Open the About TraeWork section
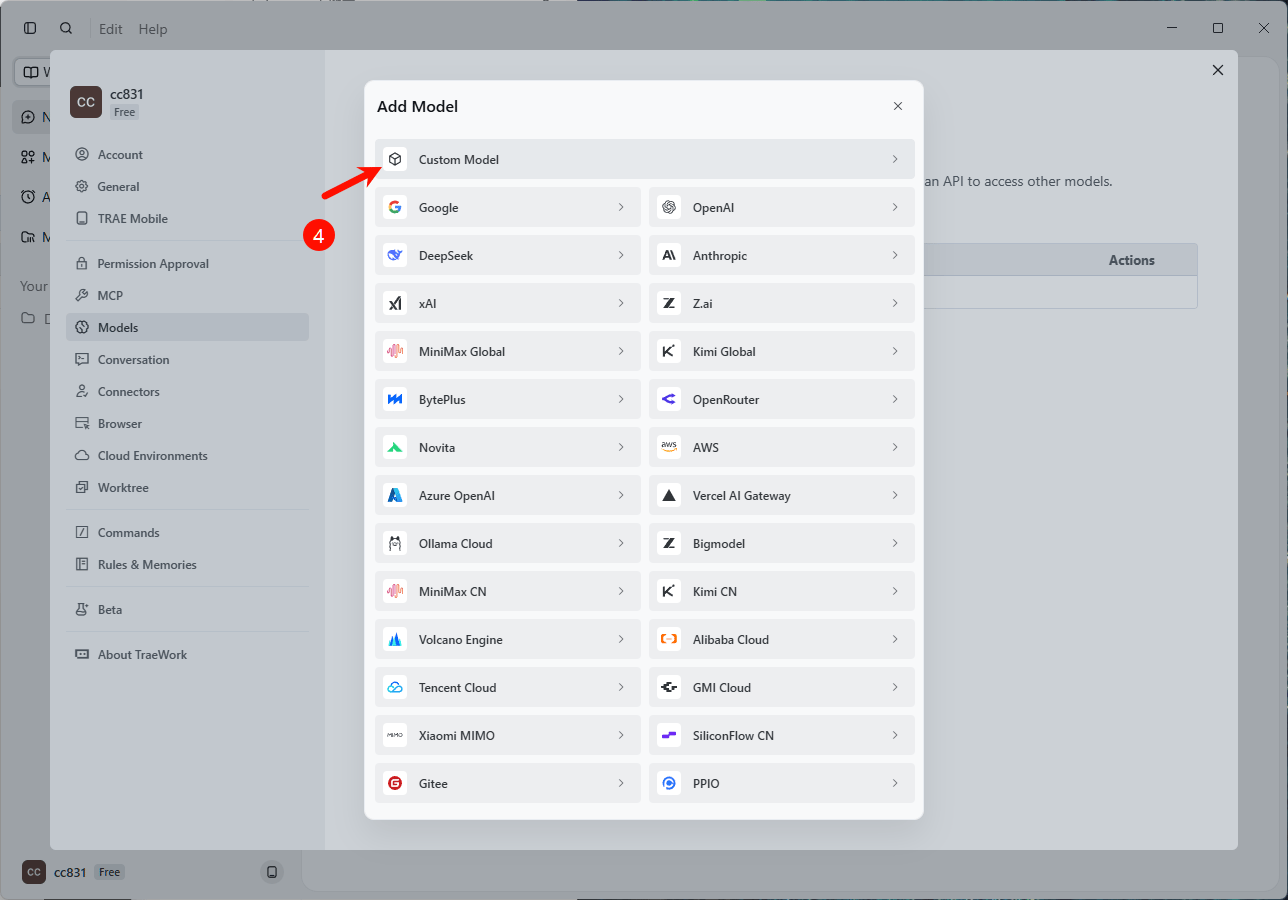The width and height of the screenshot is (1288, 900). coord(188,655)
